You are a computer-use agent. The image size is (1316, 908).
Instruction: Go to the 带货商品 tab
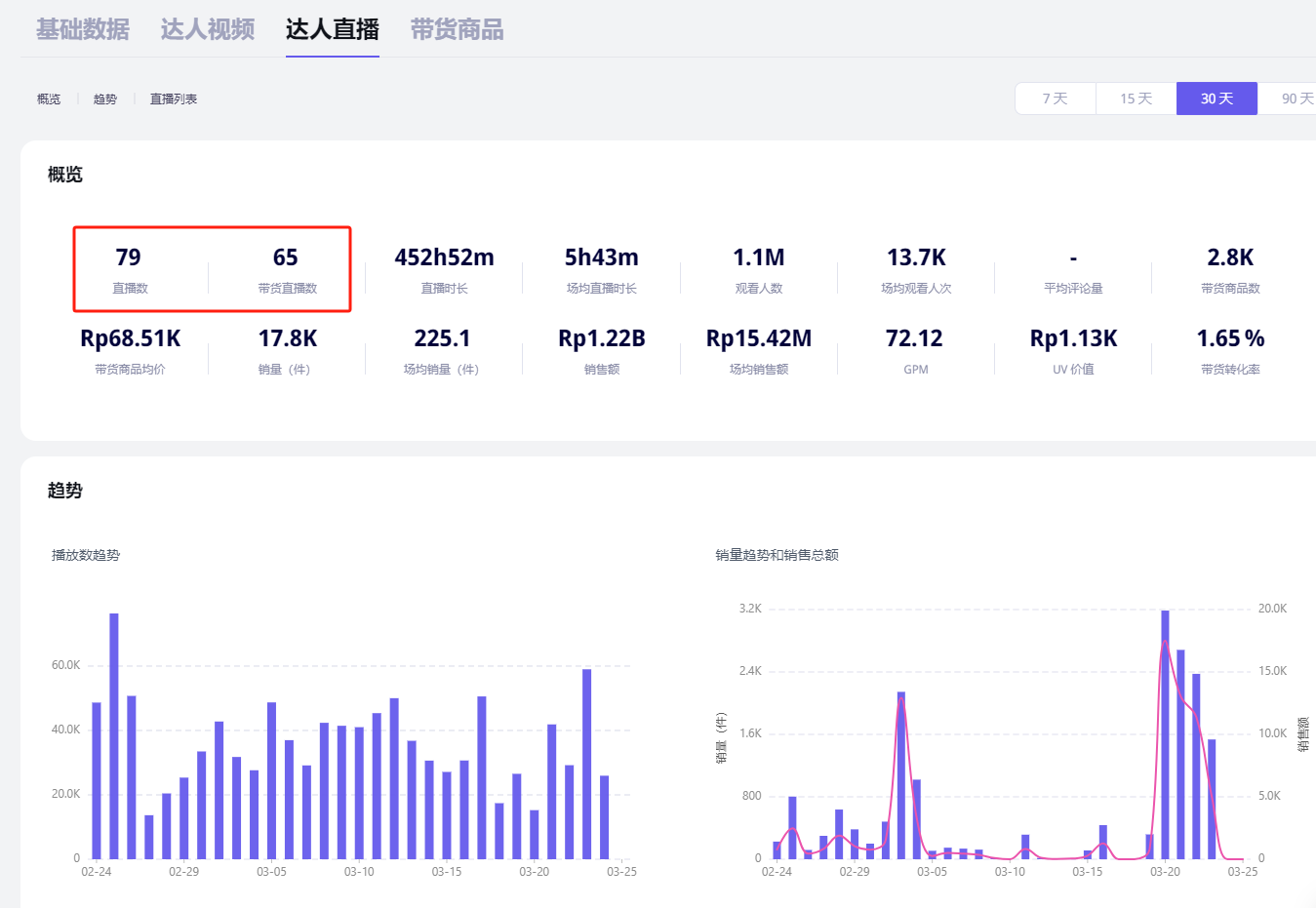(x=457, y=29)
